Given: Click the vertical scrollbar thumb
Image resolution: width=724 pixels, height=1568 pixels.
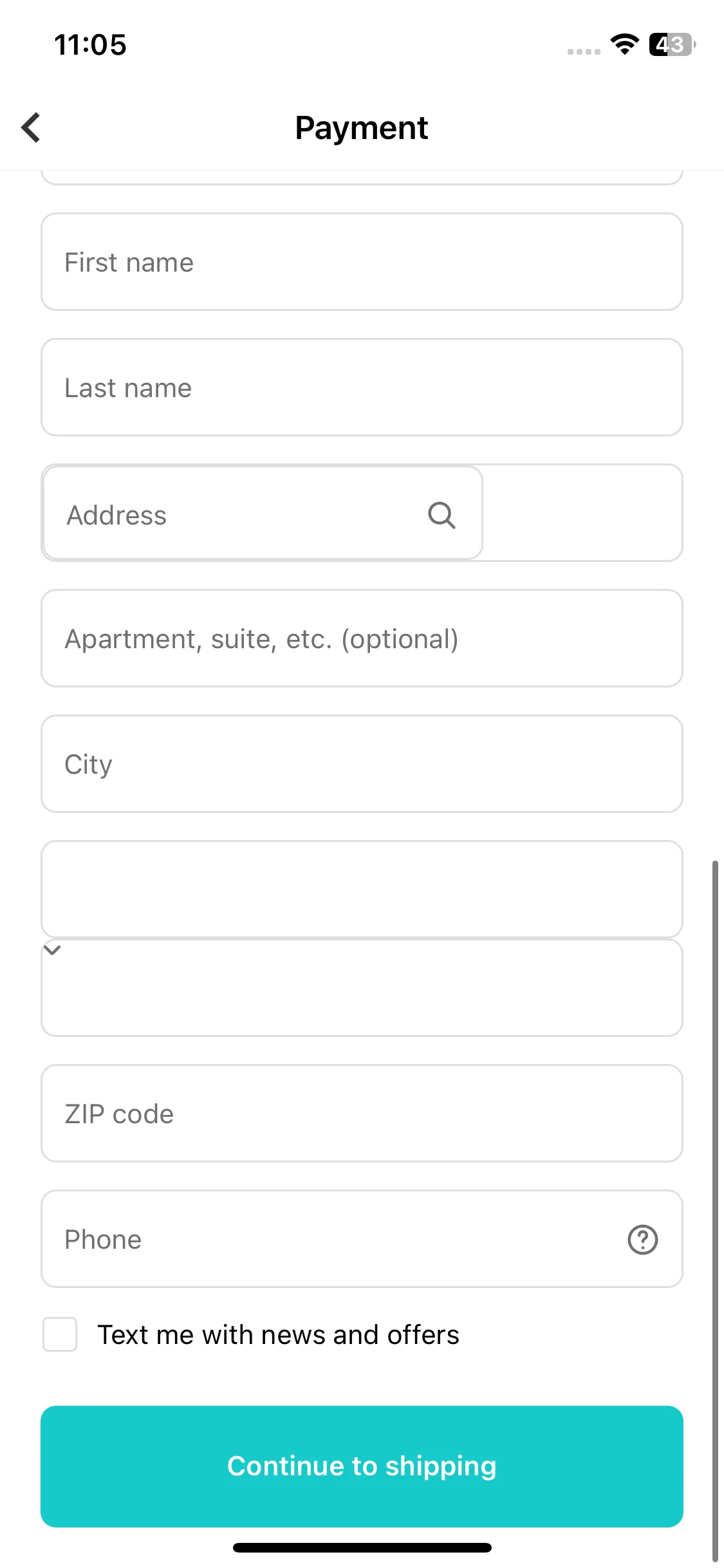Looking at the screenshot, I should click(x=715, y=1210).
